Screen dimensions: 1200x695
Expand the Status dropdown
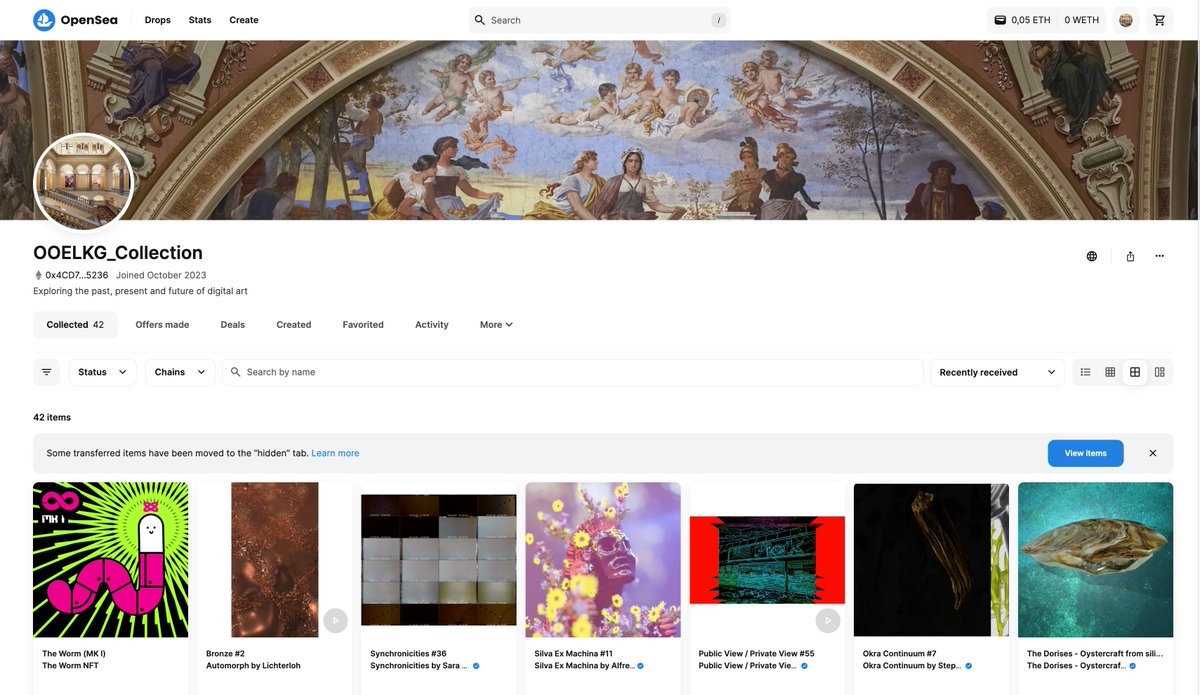point(103,372)
